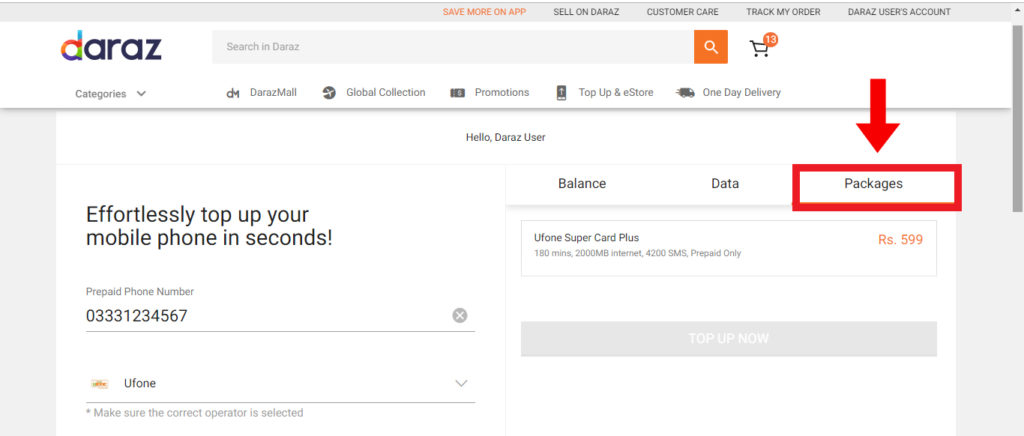1024x436 pixels.
Task: Click the DarazMall icon
Action: coord(232,93)
